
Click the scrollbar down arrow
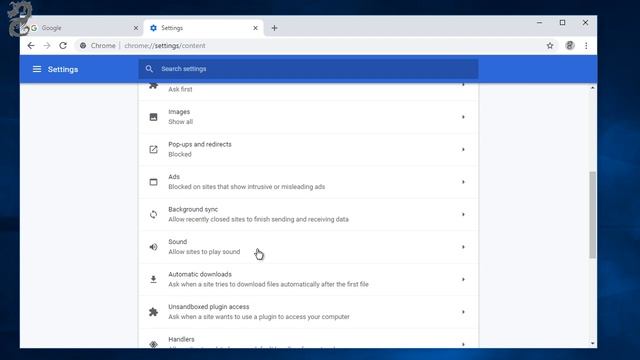[x=592, y=344]
